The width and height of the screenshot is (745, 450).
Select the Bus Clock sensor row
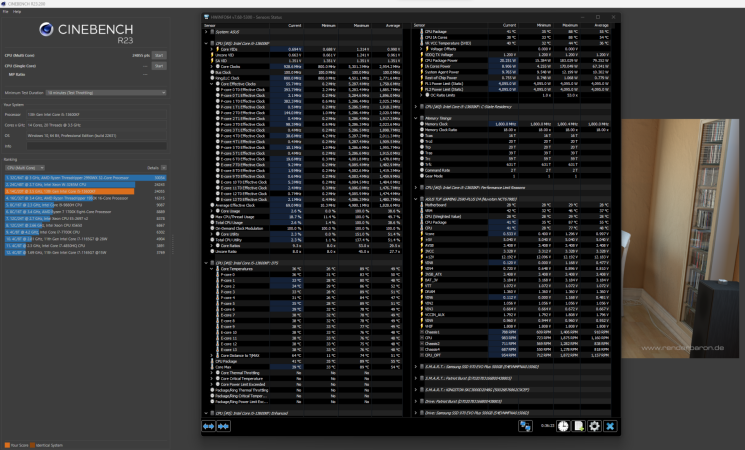pos(304,72)
